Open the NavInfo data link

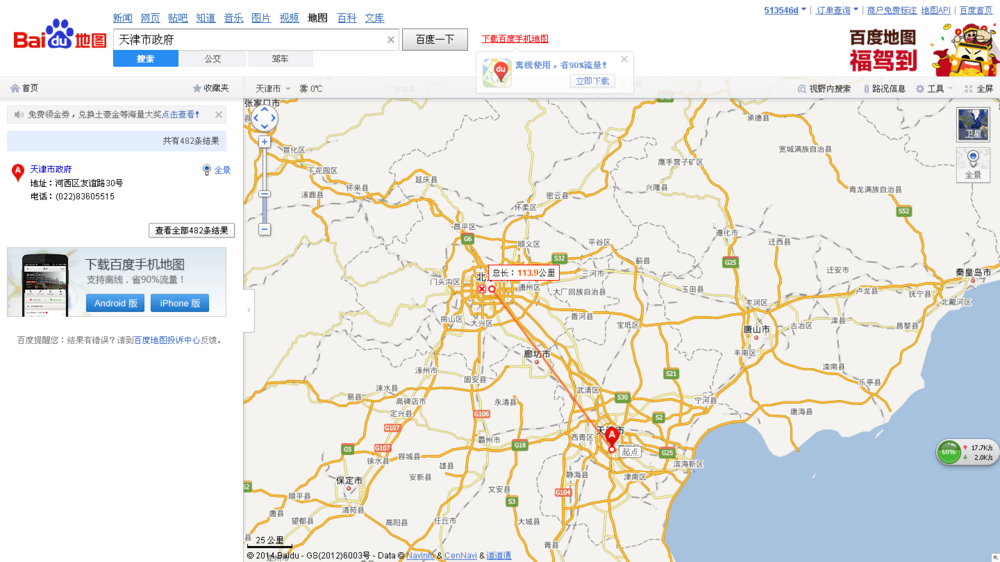(420, 556)
